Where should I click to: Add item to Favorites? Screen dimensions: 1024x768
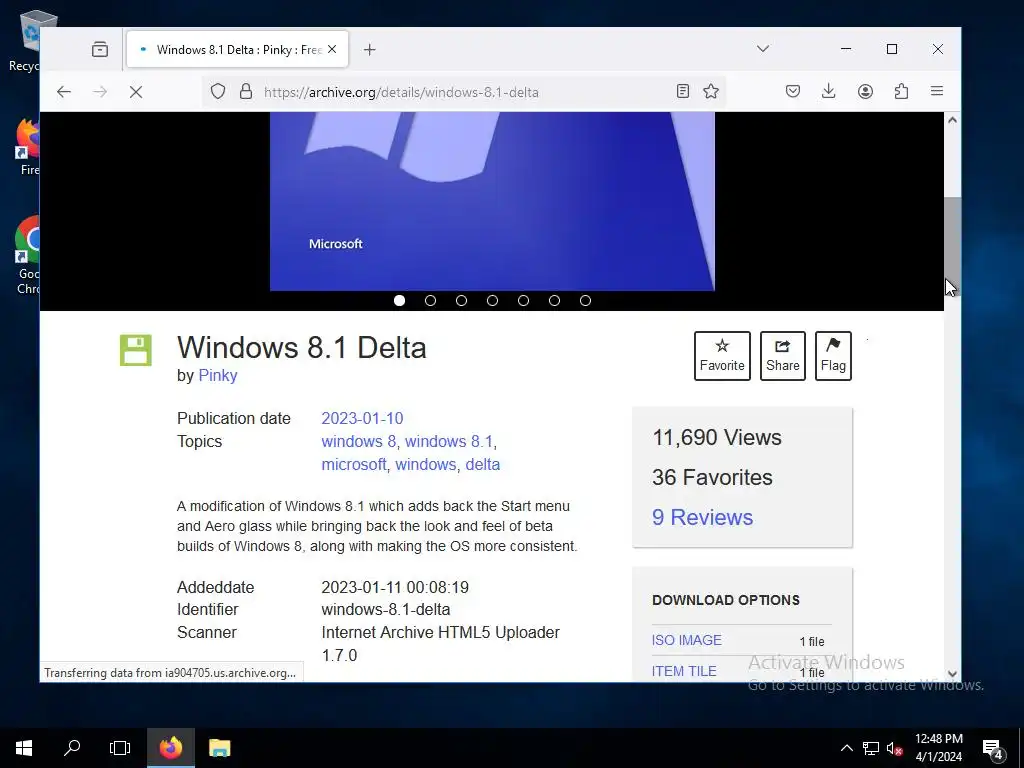722,356
